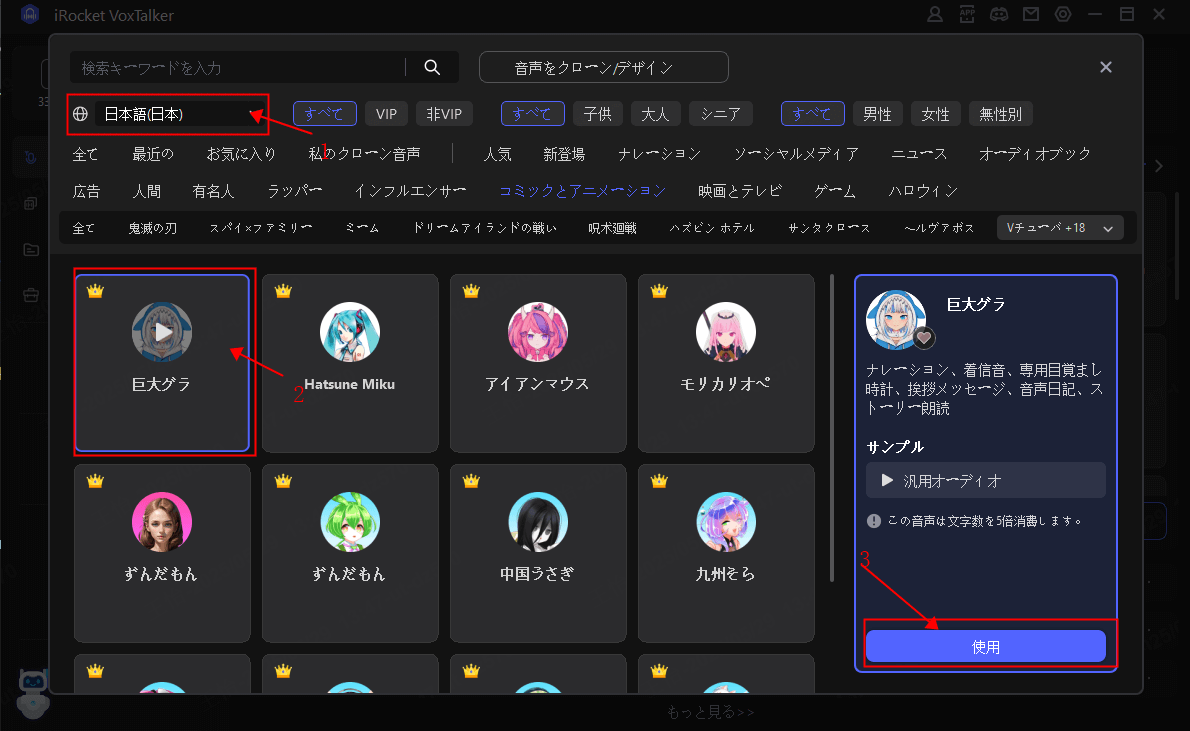1190x731 pixels.
Task: Click the crown icon on Hatsune Miku card
Action: click(x=283, y=291)
